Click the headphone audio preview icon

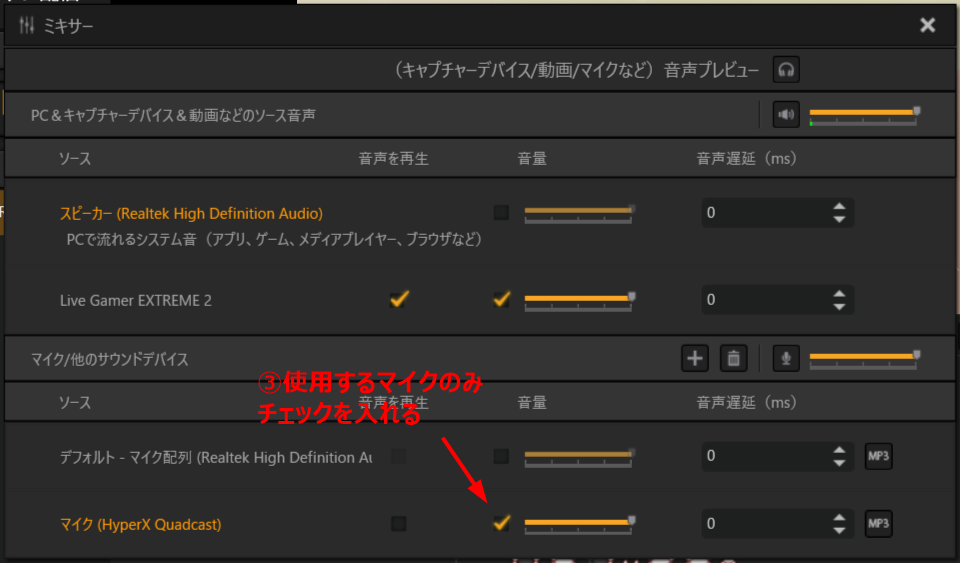(x=786, y=70)
